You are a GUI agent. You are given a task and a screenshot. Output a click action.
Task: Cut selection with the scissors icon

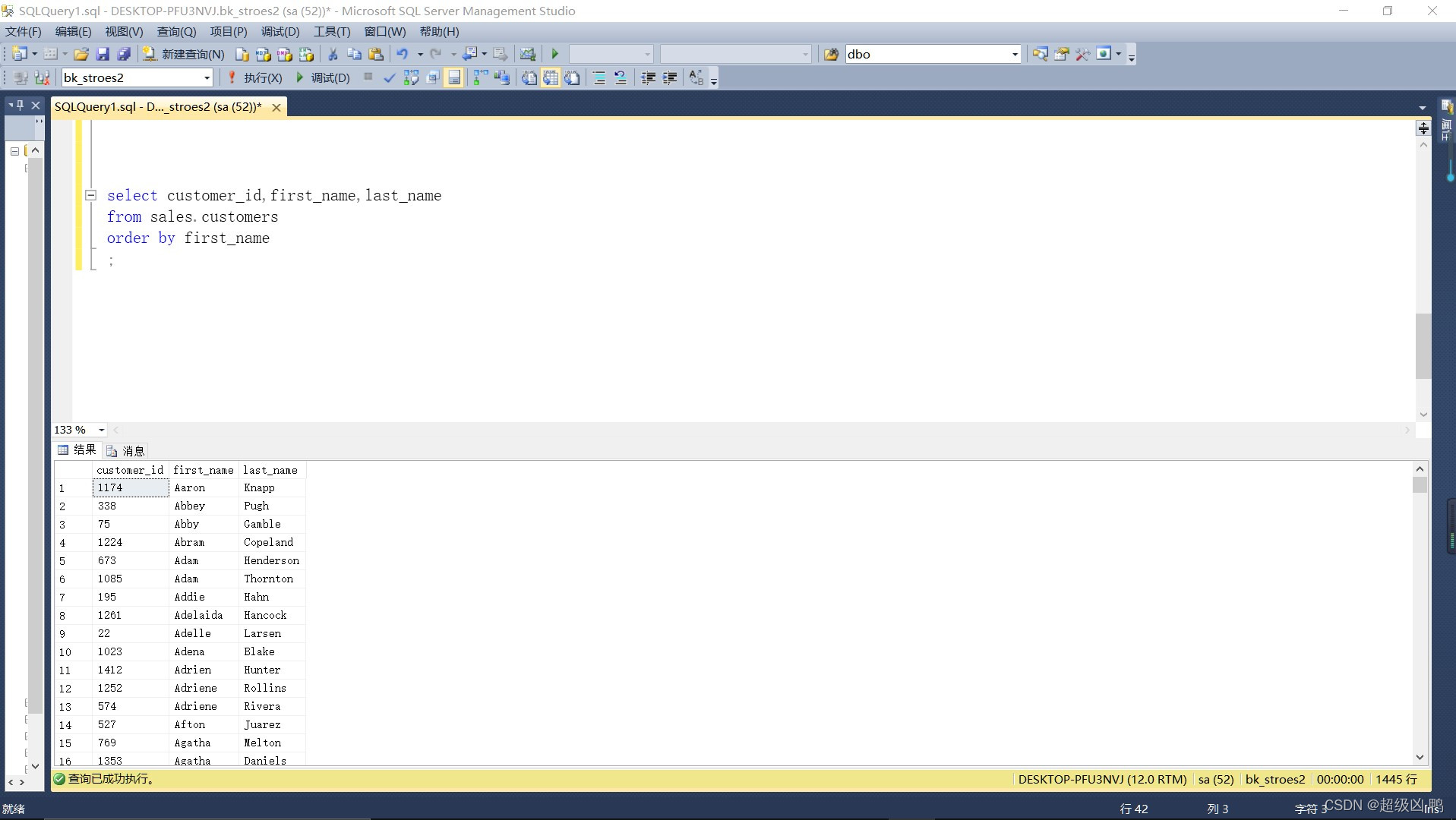click(x=333, y=54)
